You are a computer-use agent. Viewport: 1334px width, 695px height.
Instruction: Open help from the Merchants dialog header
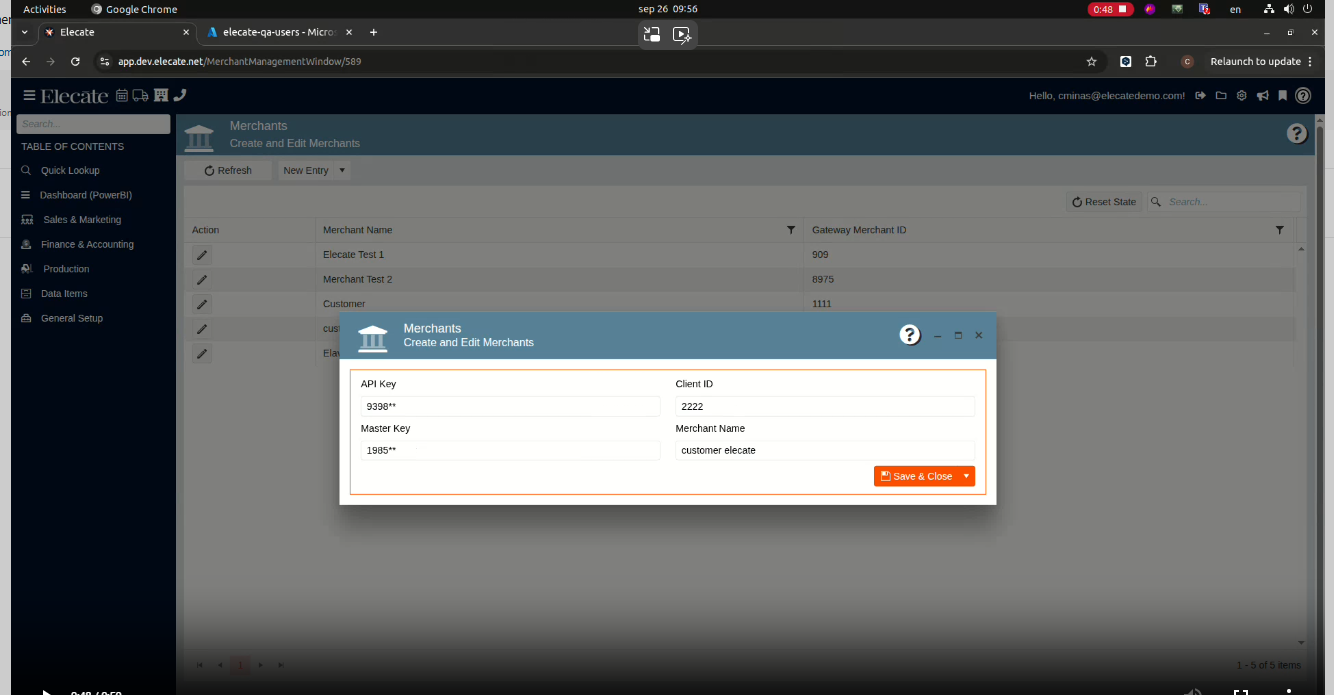tap(909, 335)
